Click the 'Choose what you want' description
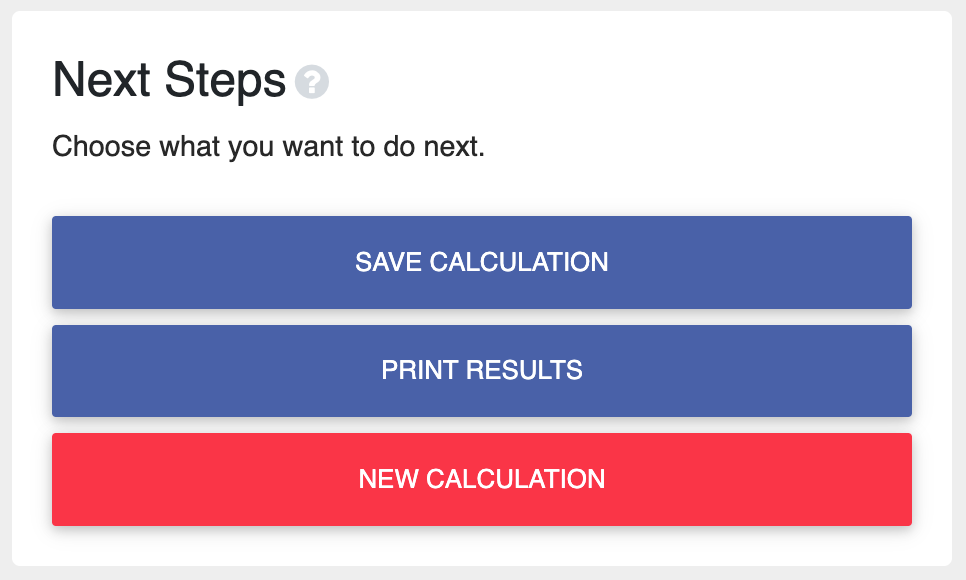966x580 pixels. (x=269, y=147)
